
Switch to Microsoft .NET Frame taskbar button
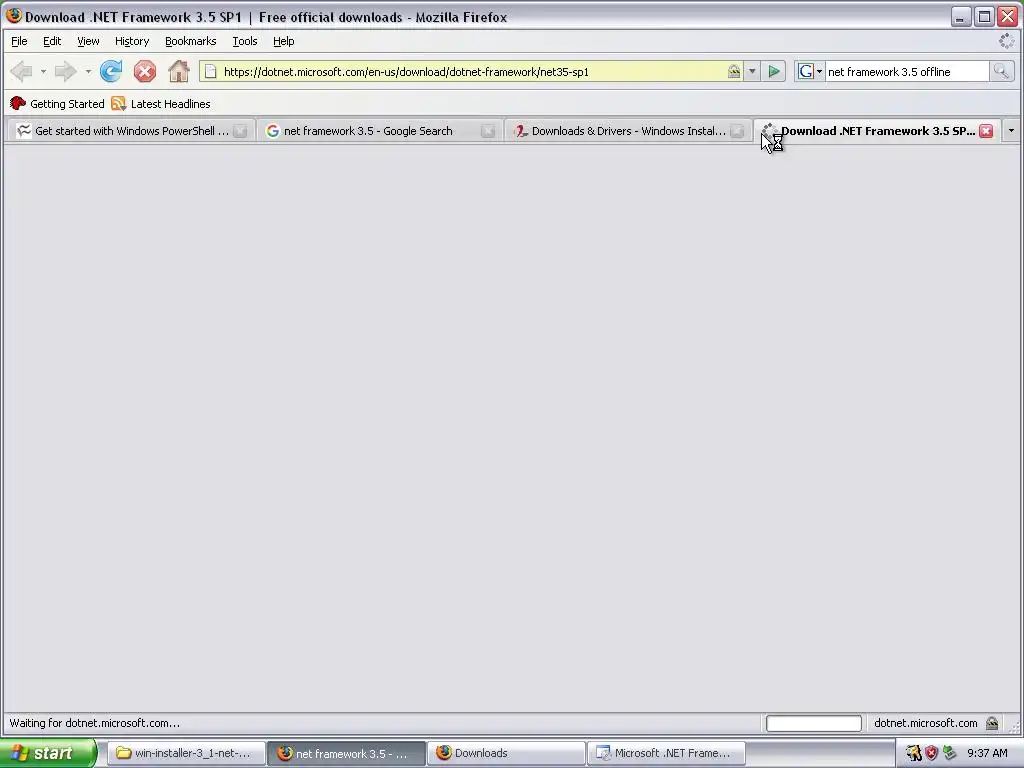[666, 753]
